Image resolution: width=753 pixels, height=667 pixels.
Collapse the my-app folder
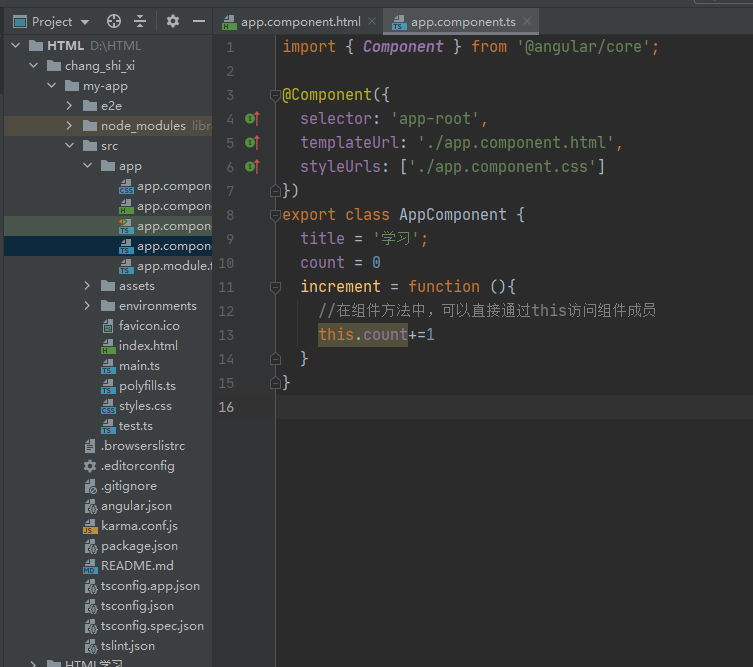(x=52, y=85)
